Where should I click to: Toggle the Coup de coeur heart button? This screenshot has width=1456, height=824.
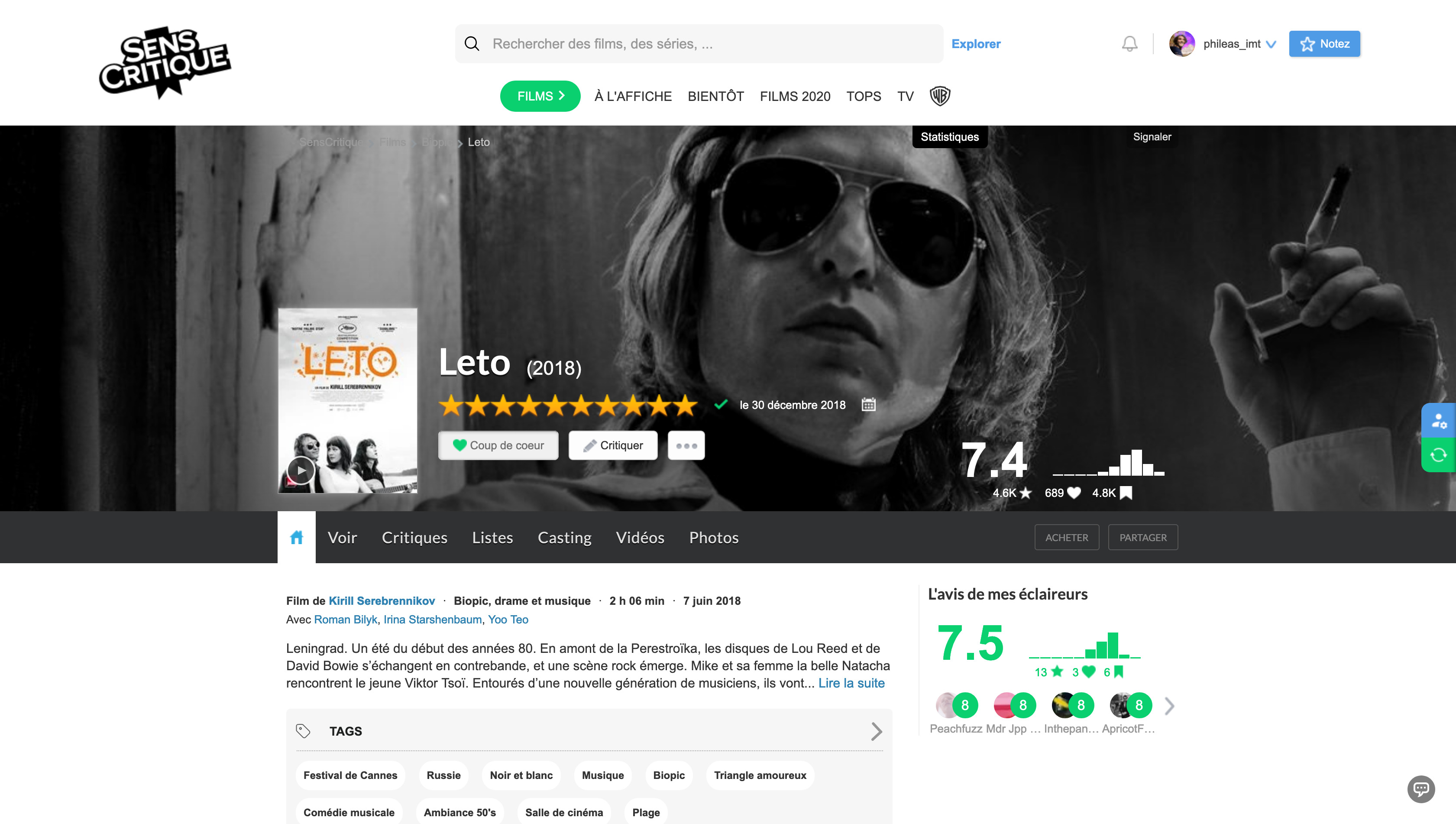pos(498,445)
